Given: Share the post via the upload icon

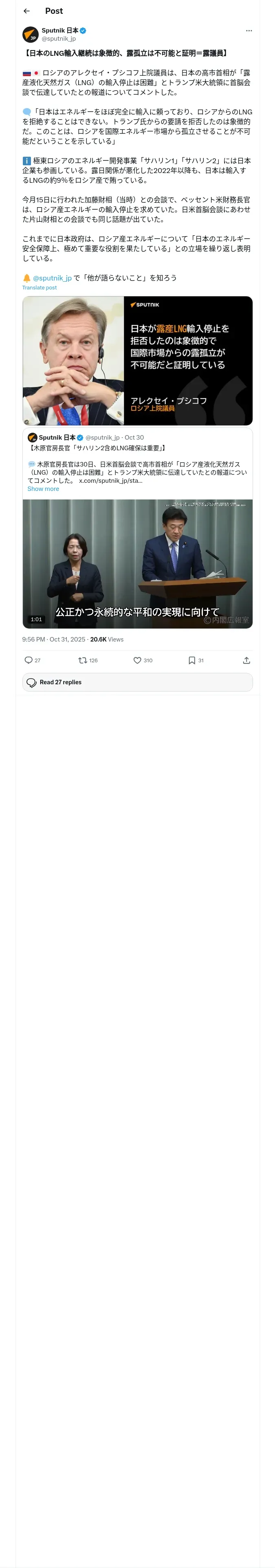Looking at the screenshot, I should [246, 660].
